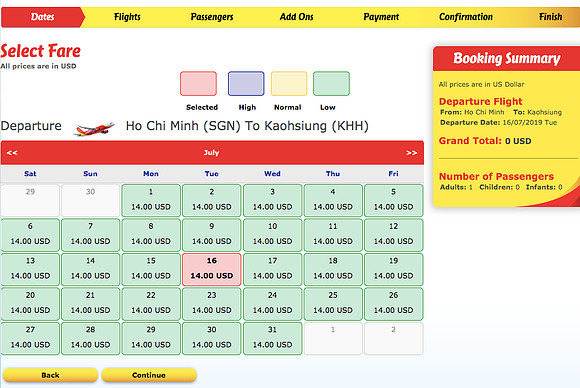
Task: Click the Fri column header
Action: tap(394, 174)
